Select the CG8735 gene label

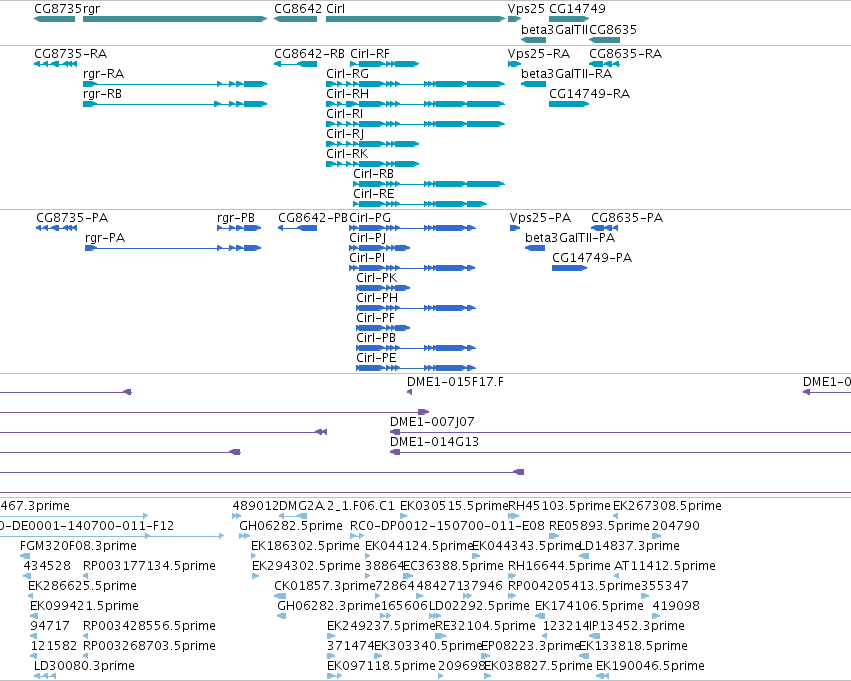click(58, 9)
